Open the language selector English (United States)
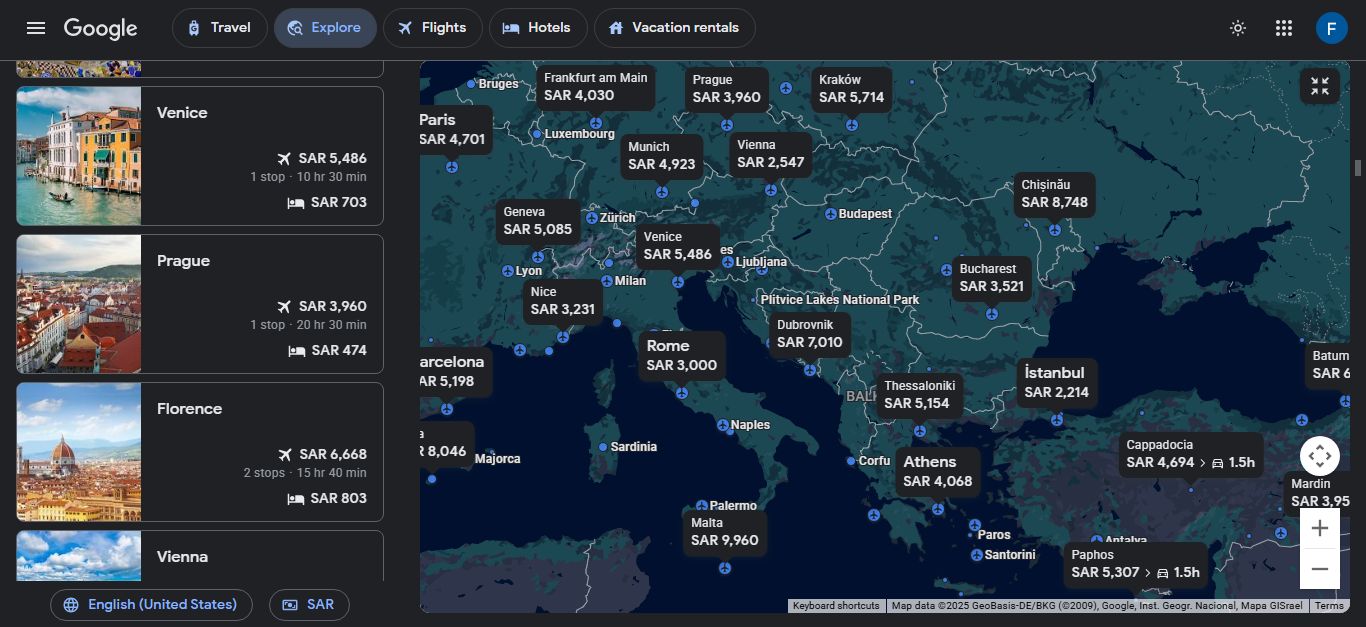 (x=150, y=605)
